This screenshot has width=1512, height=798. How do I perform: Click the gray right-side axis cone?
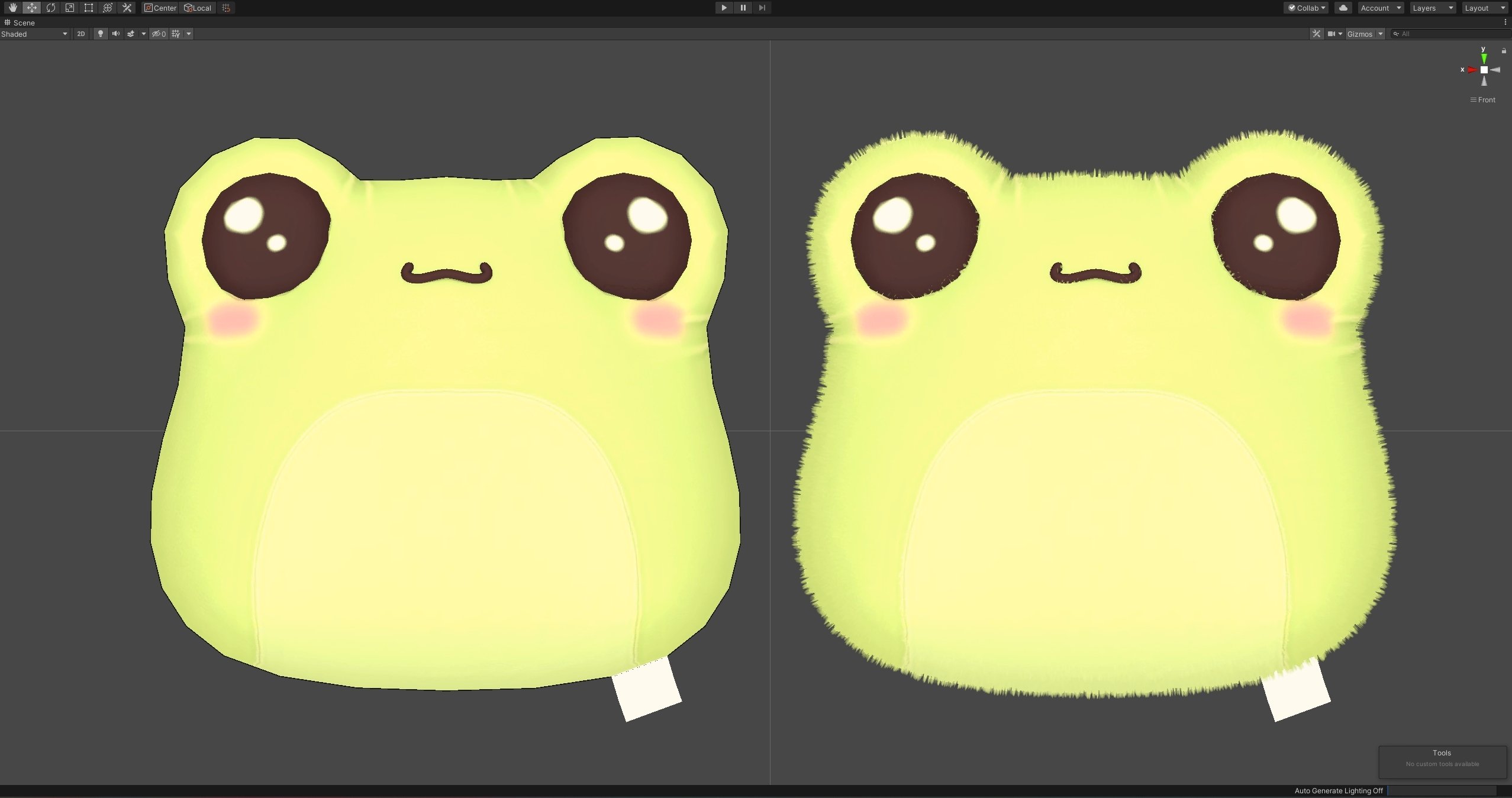pyautogui.click(x=1495, y=70)
